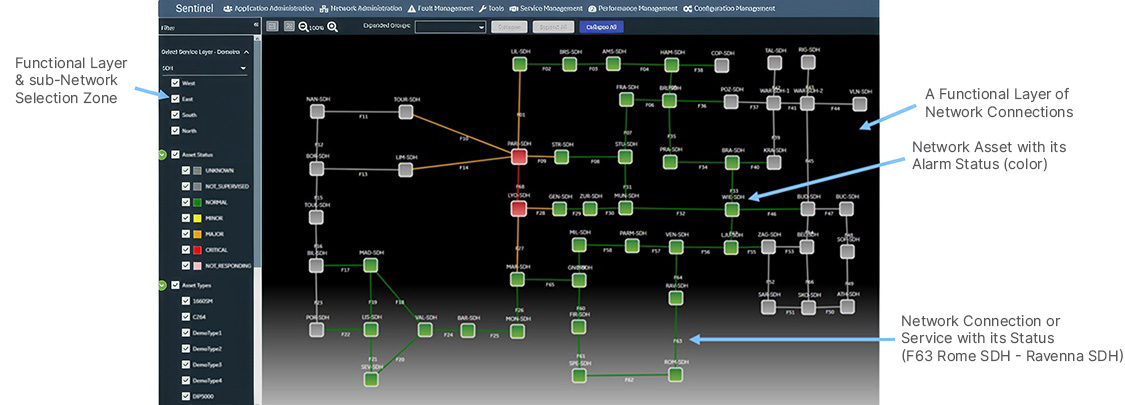Image resolution: width=1125 pixels, height=405 pixels.
Task: Toggle the 1660SM asset type checkbox
Action: [x=187, y=301]
